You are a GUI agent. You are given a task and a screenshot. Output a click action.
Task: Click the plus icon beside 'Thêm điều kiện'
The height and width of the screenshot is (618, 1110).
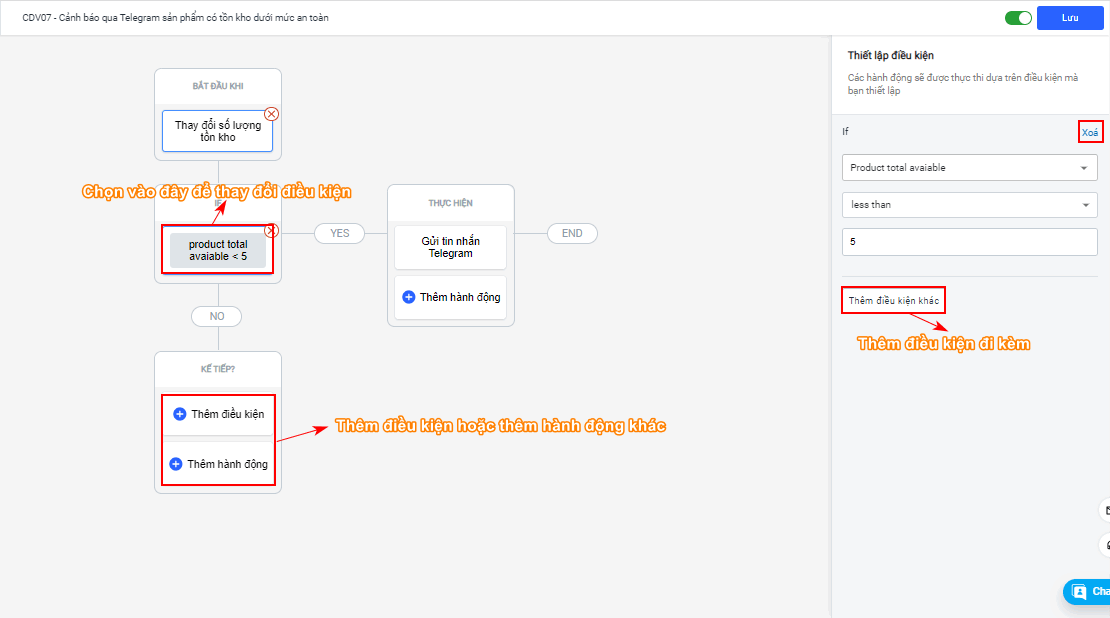pyautogui.click(x=180, y=413)
